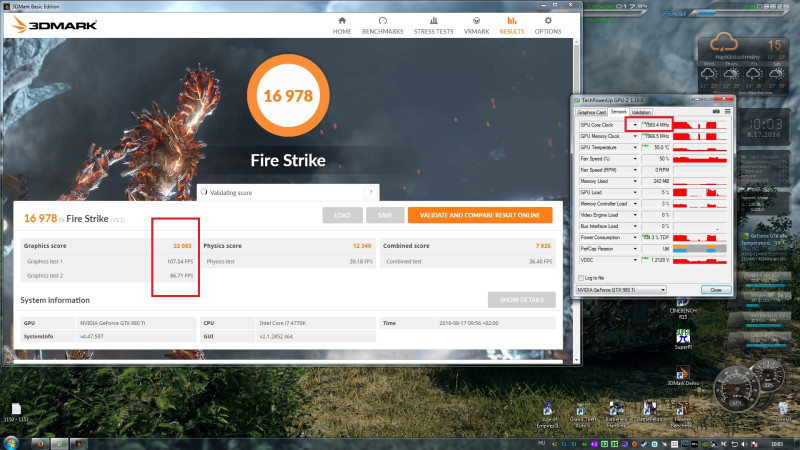
Task: Open Memory Used sensor dropdown
Action: click(635, 181)
